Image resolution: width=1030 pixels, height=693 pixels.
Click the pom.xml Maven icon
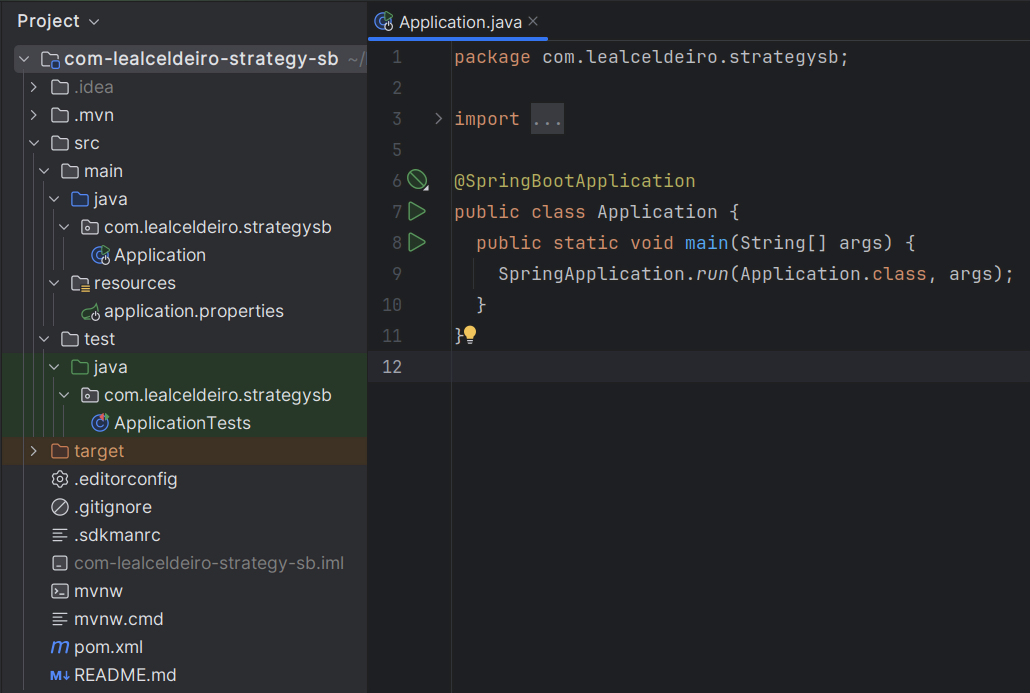click(x=60, y=647)
